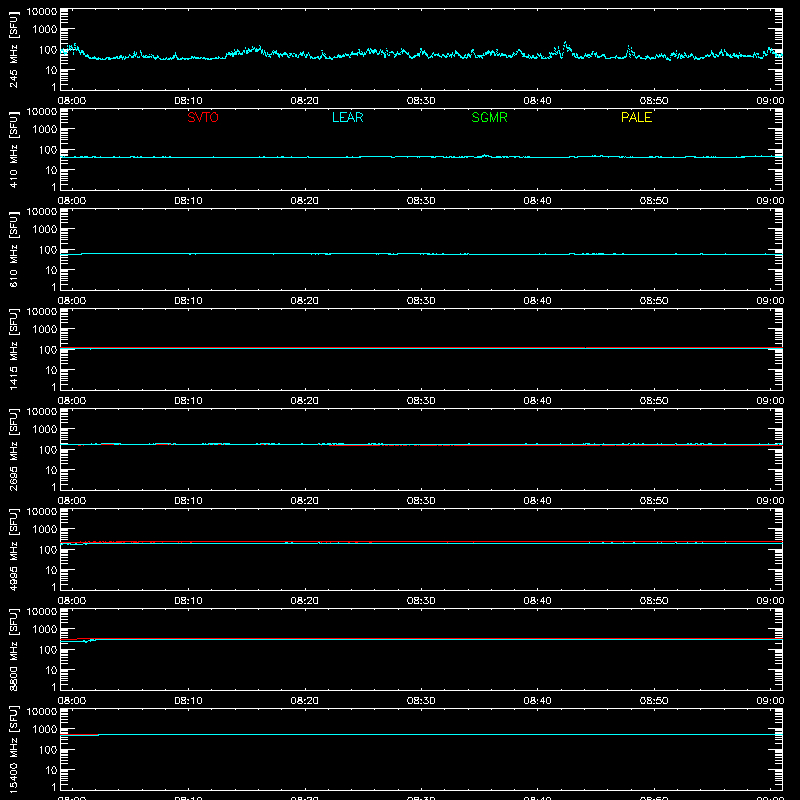The image size is (800, 800).
Task: Click the 08:30 tick label of 4995 MHz plot
Action: pos(421,601)
